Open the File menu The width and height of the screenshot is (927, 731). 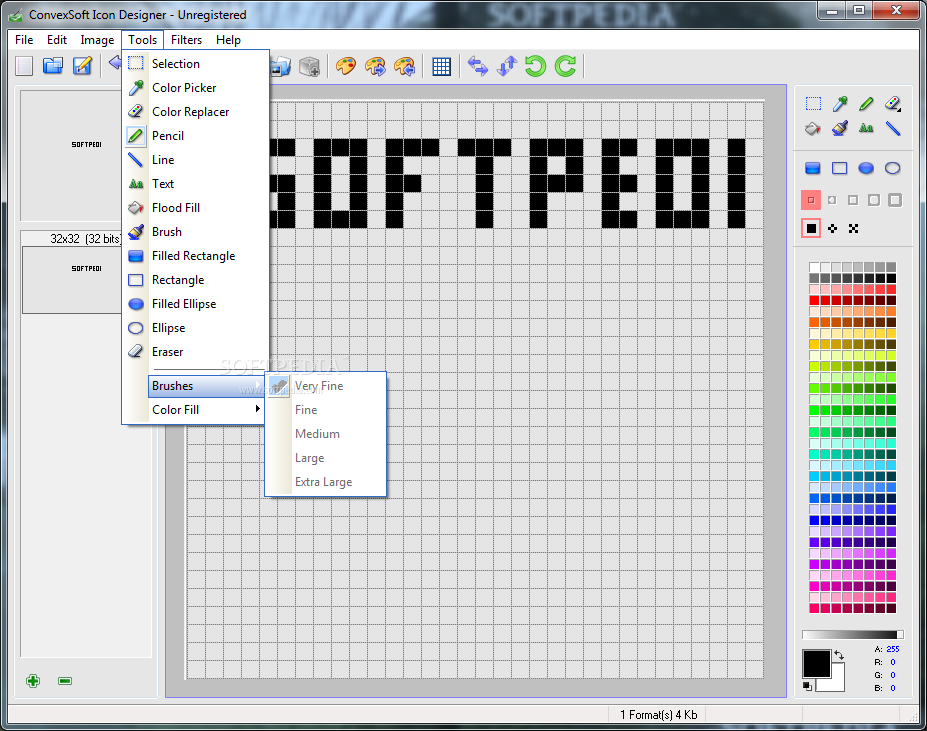24,40
